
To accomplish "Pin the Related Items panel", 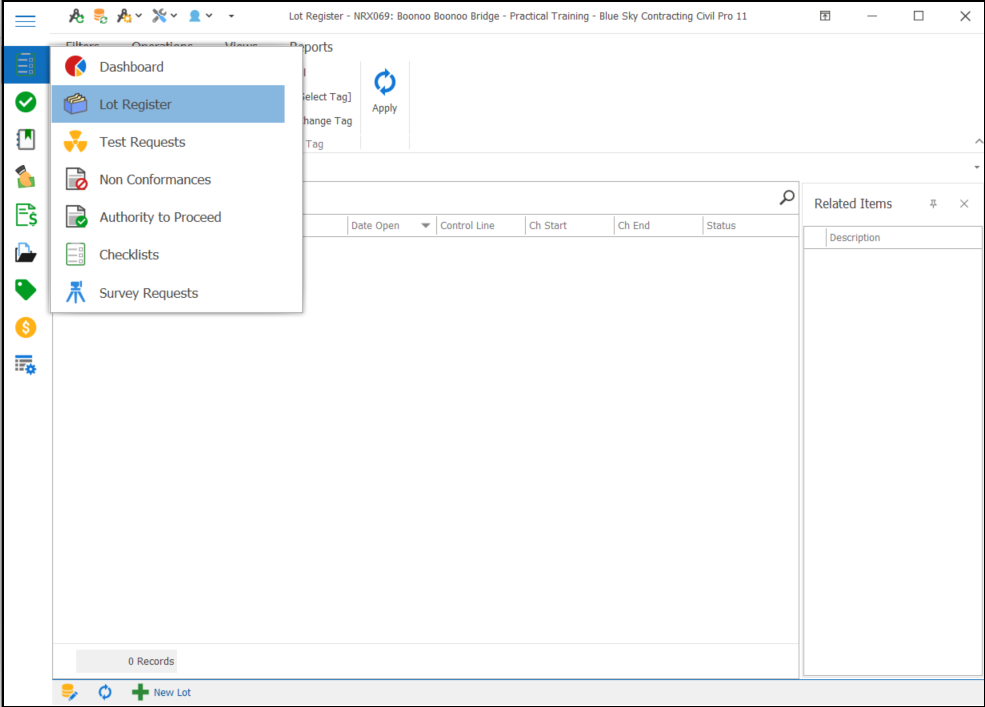I will (933, 204).
